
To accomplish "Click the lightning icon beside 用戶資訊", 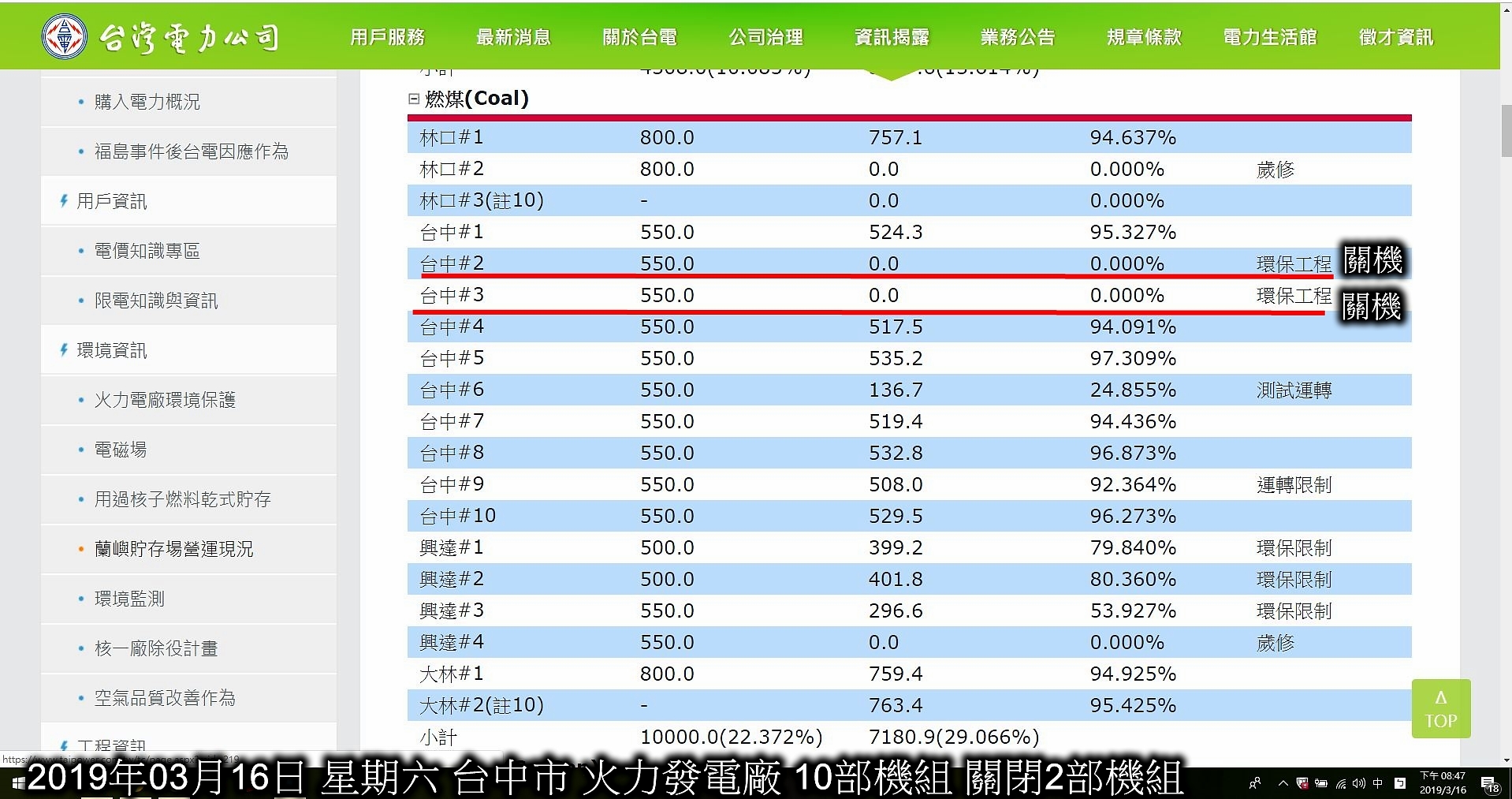I will tap(64, 200).
